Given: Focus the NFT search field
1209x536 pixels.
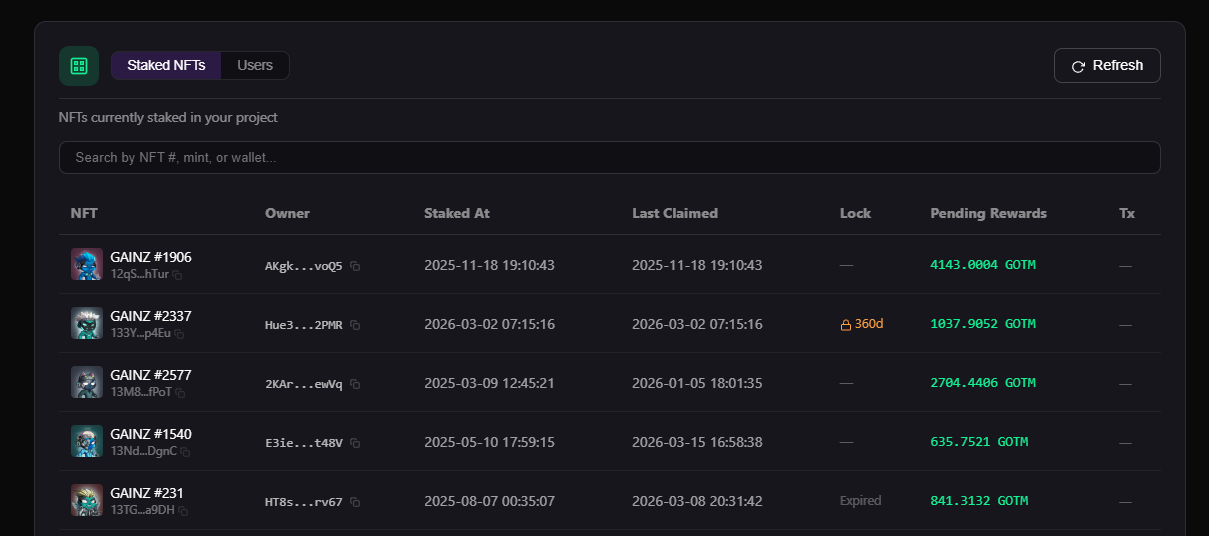Looking at the screenshot, I should (609, 157).
